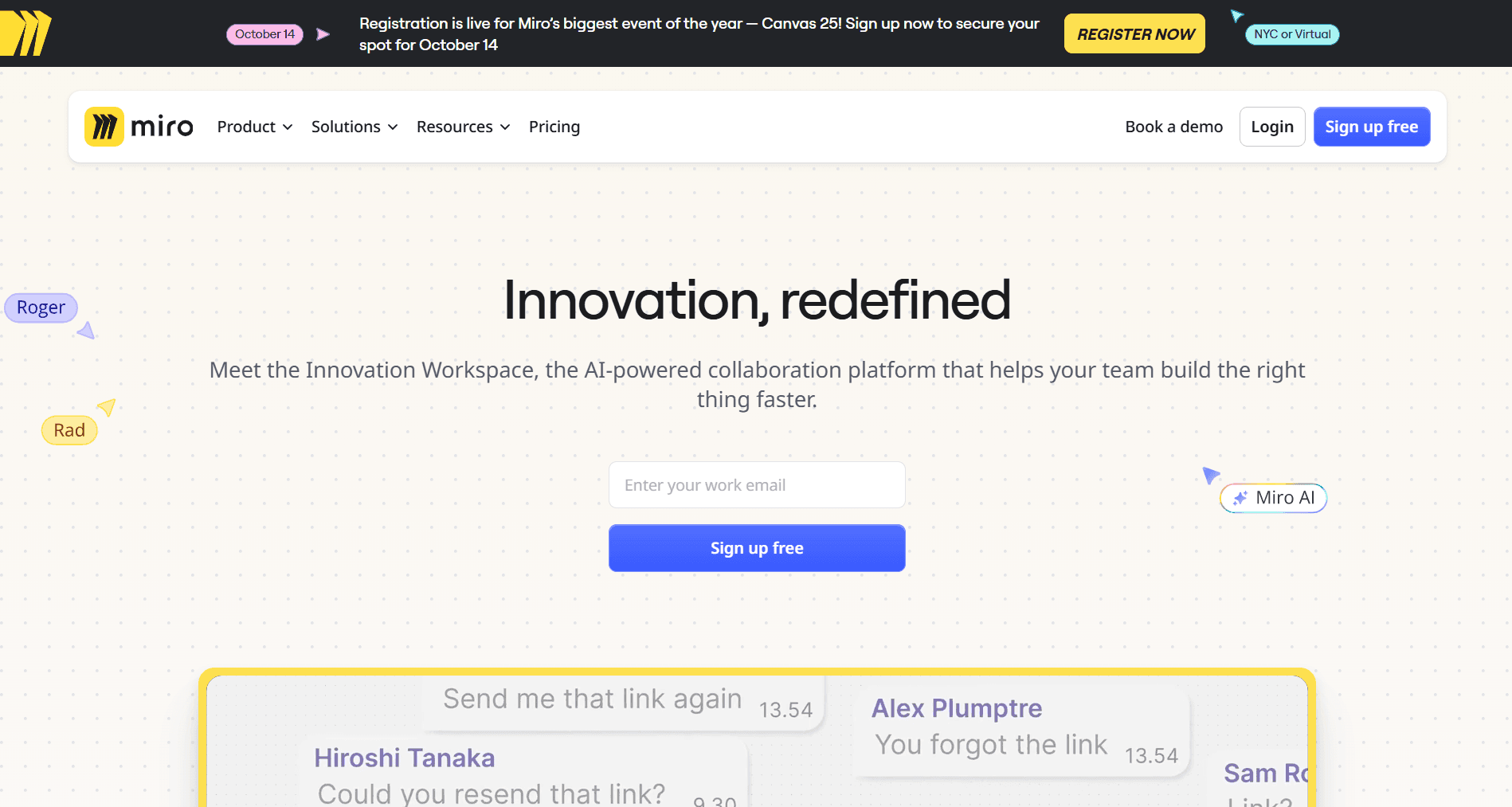
Task: Click the purple cursor pointer below the Roger label
Action: [86, 331]
